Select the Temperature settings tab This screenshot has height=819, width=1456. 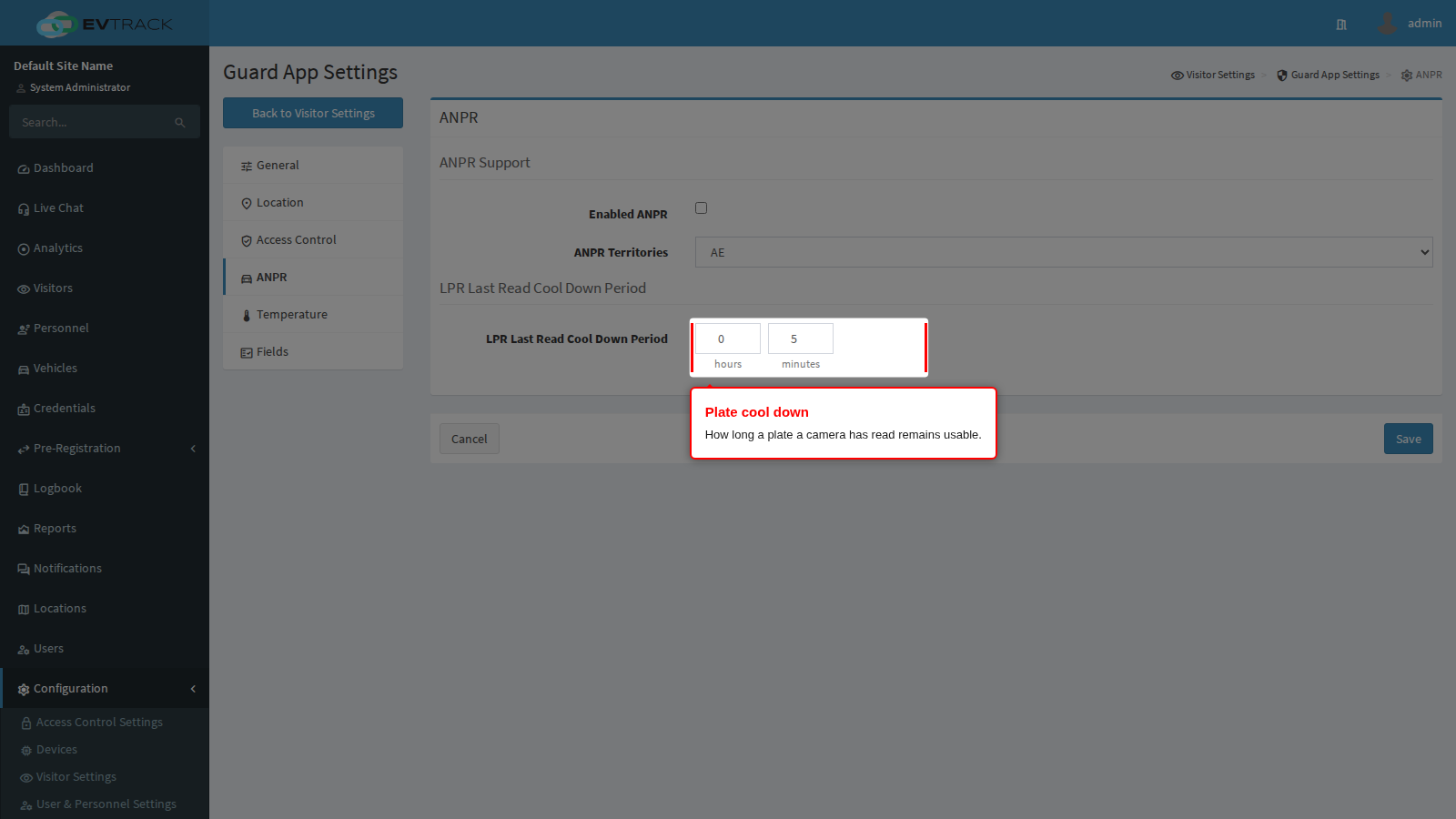click(313, 315)
